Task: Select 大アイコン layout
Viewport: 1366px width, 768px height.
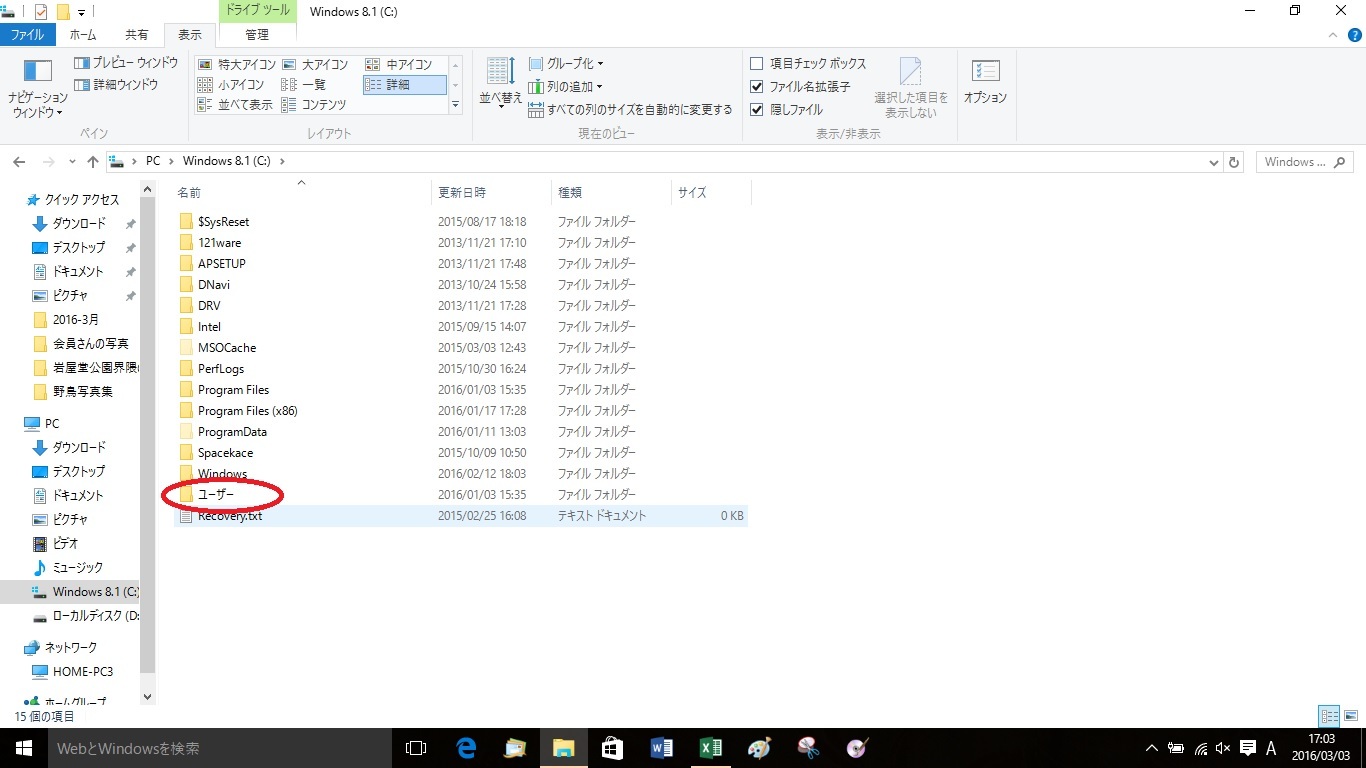Action: pyautogui.click(x=316, y=65)
